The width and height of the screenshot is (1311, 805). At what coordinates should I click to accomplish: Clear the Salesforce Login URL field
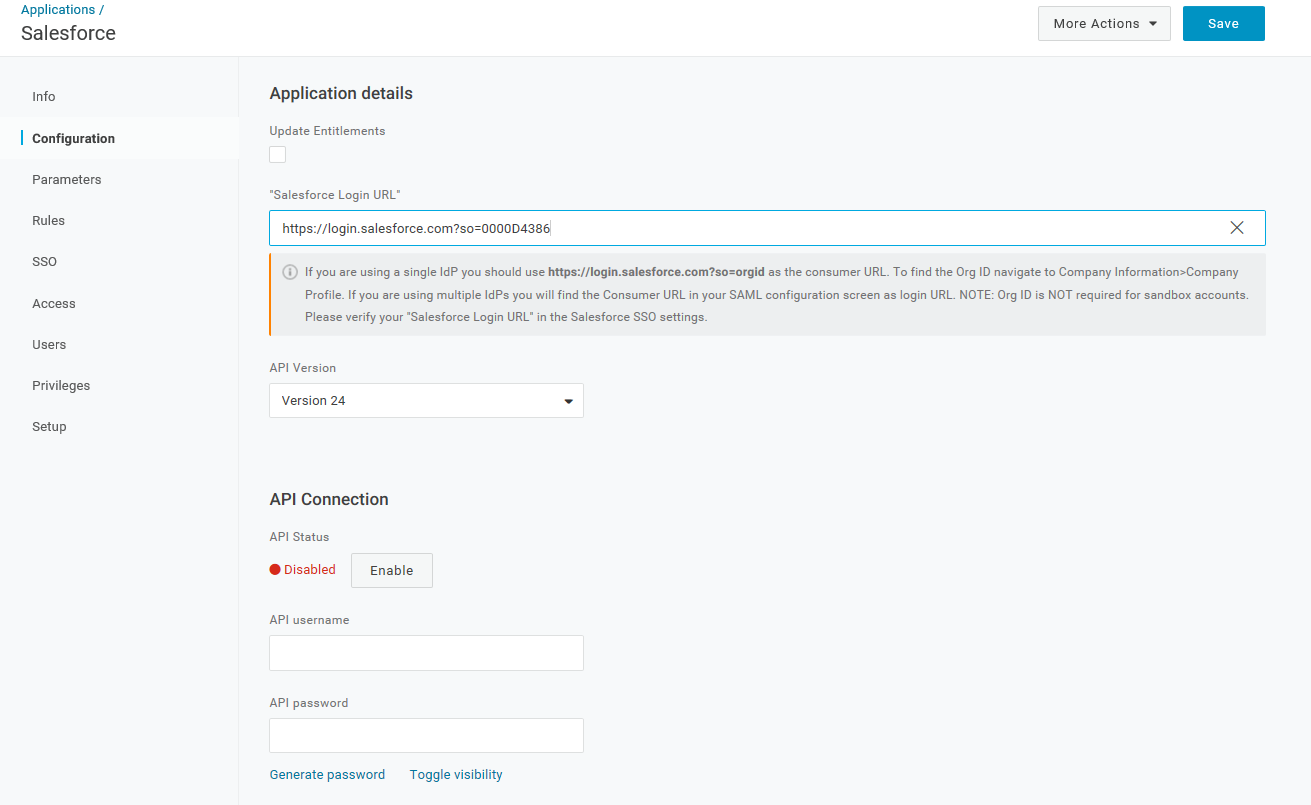(x=1237, y=228)
